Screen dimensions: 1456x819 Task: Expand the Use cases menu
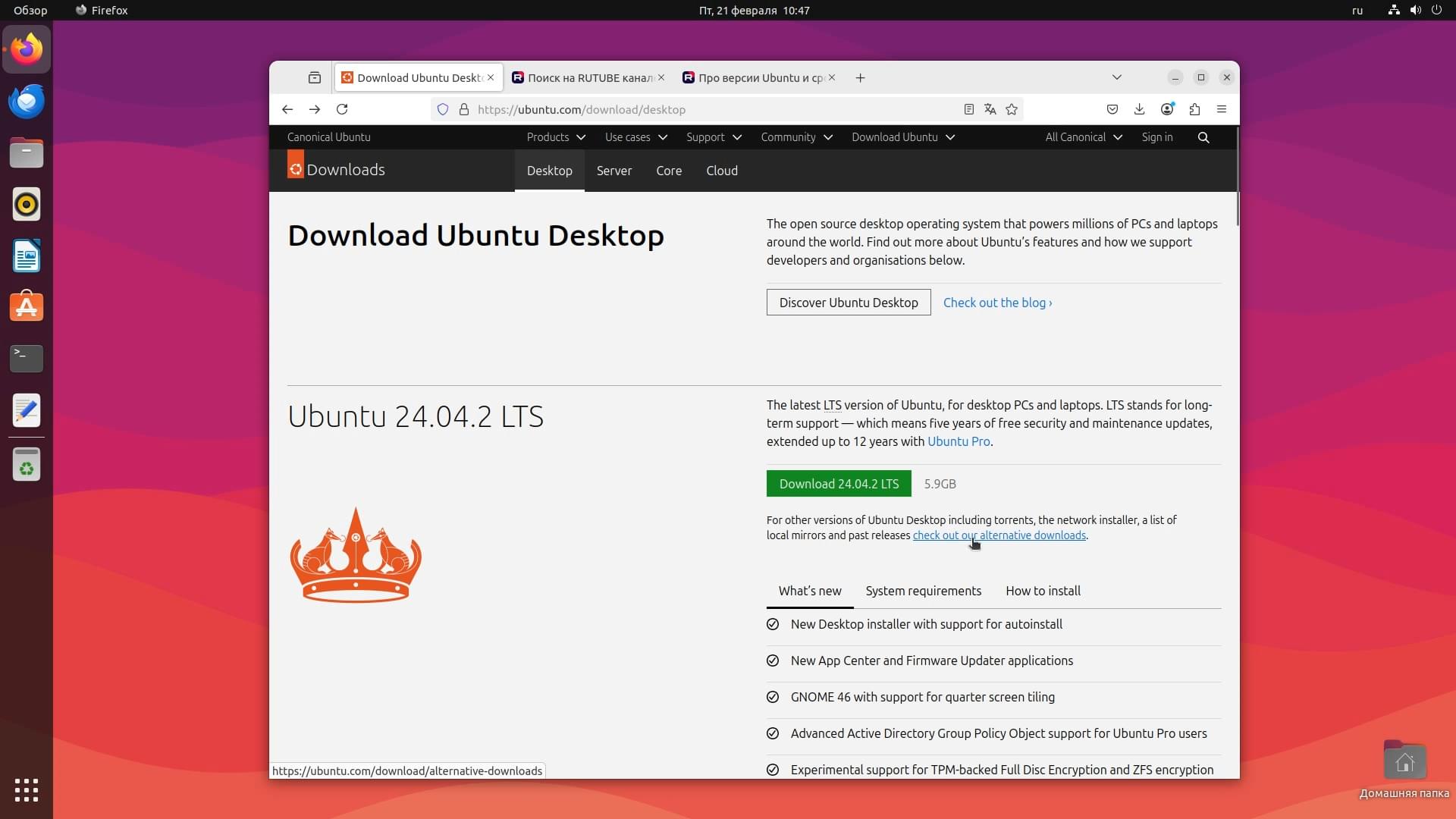click(x=635, y=137)
